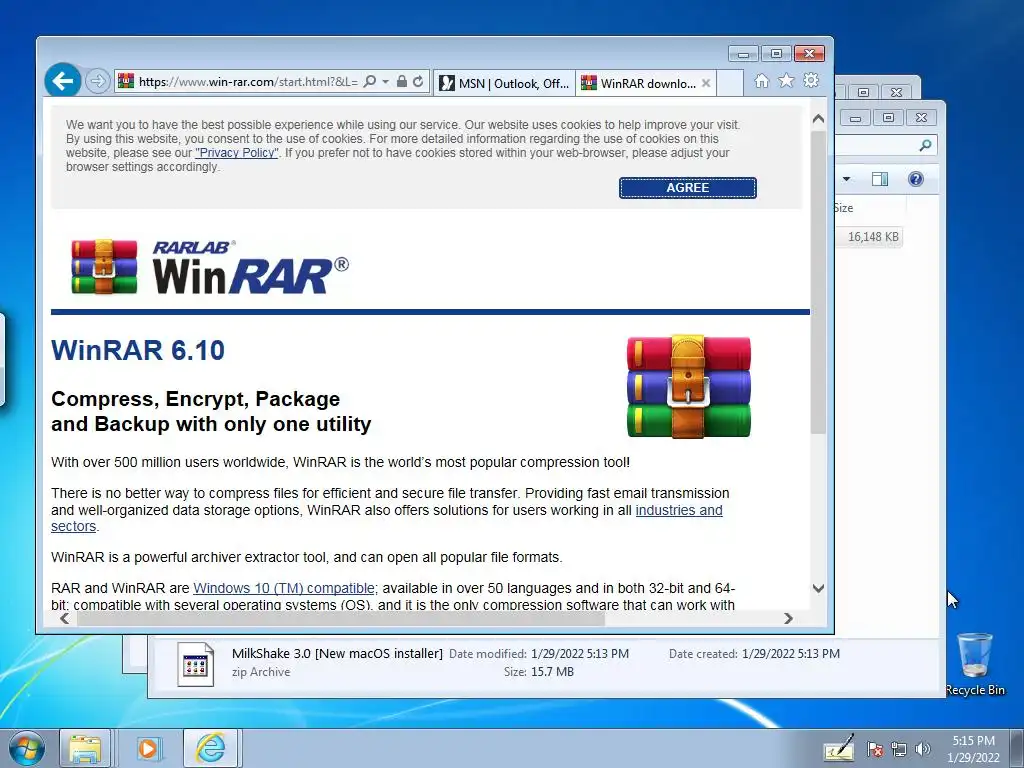This screenshot has width=1024, height=768.
Task: Minimize the Internet Explorer window
Action: [x=743, y=54]
